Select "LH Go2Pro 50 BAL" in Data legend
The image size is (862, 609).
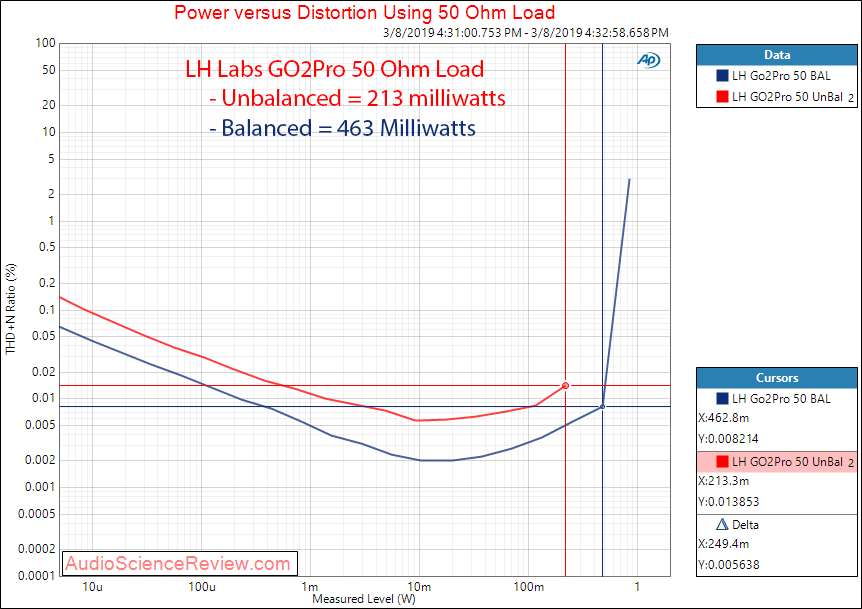pyautogui.click(x=781, y=76)
